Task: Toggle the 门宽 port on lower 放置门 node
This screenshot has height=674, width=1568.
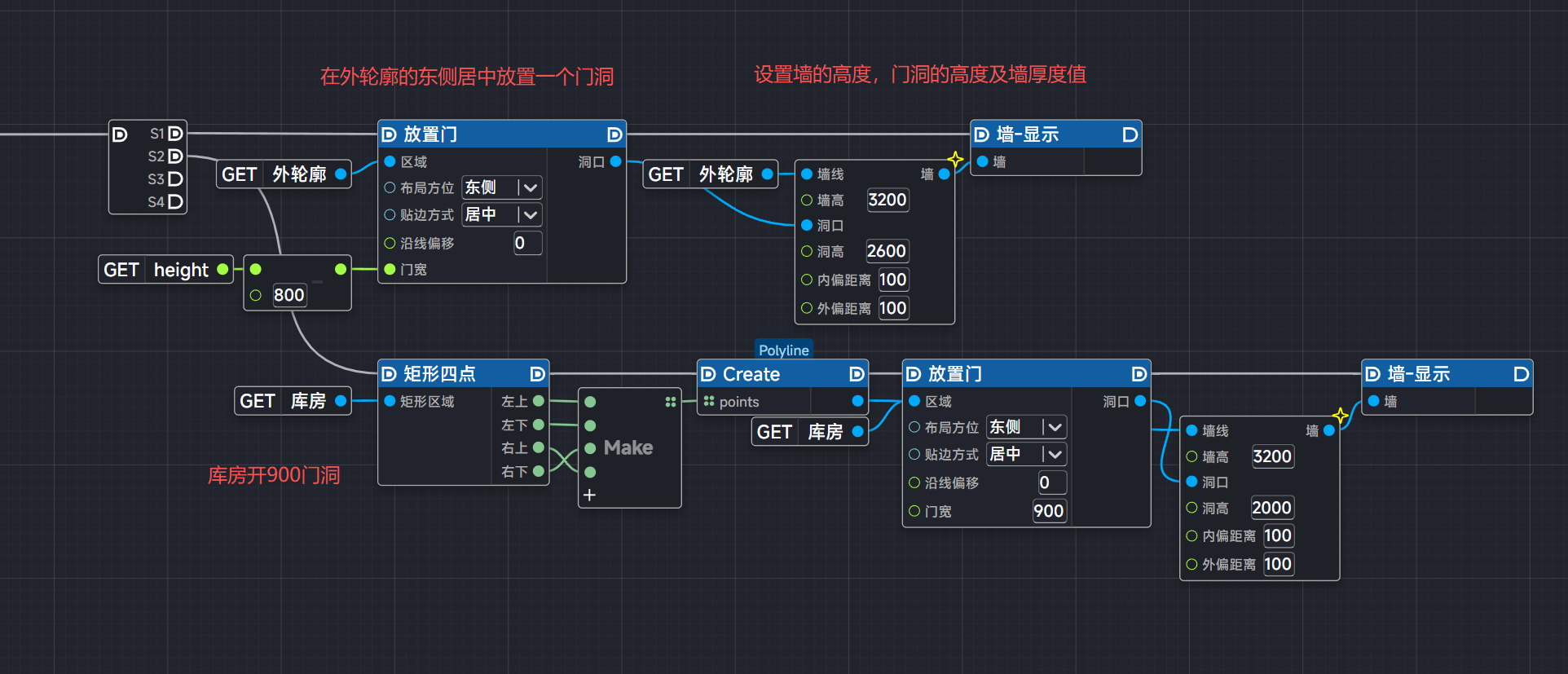Action: pos(914,511)
